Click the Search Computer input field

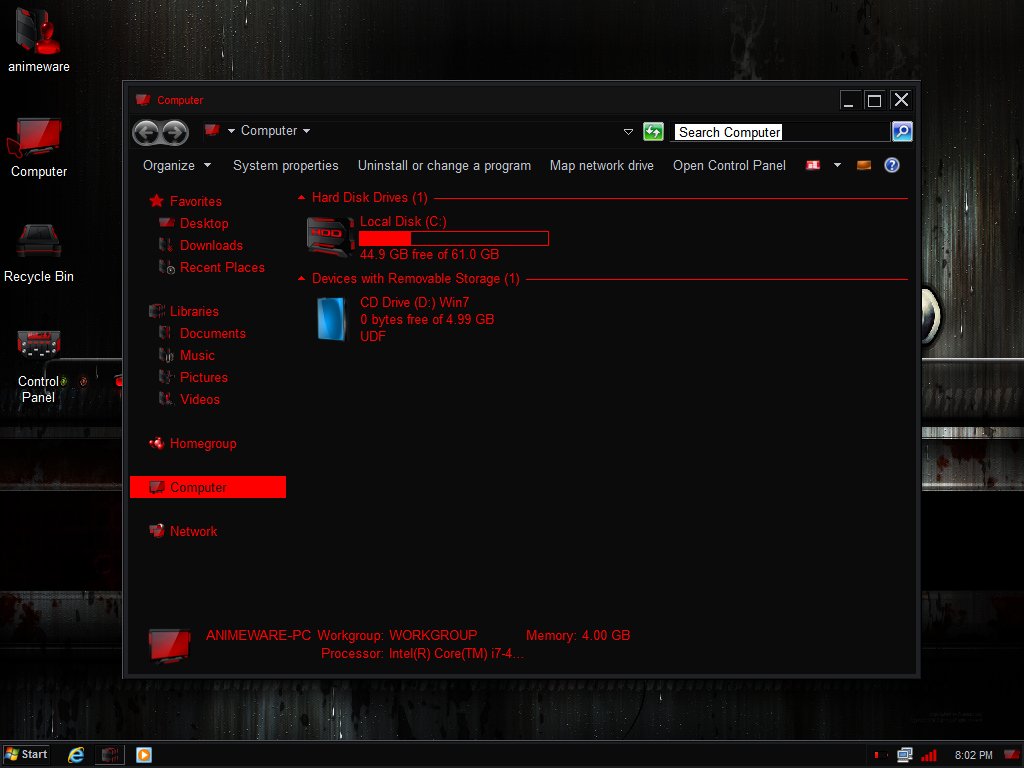pos(782,132)
